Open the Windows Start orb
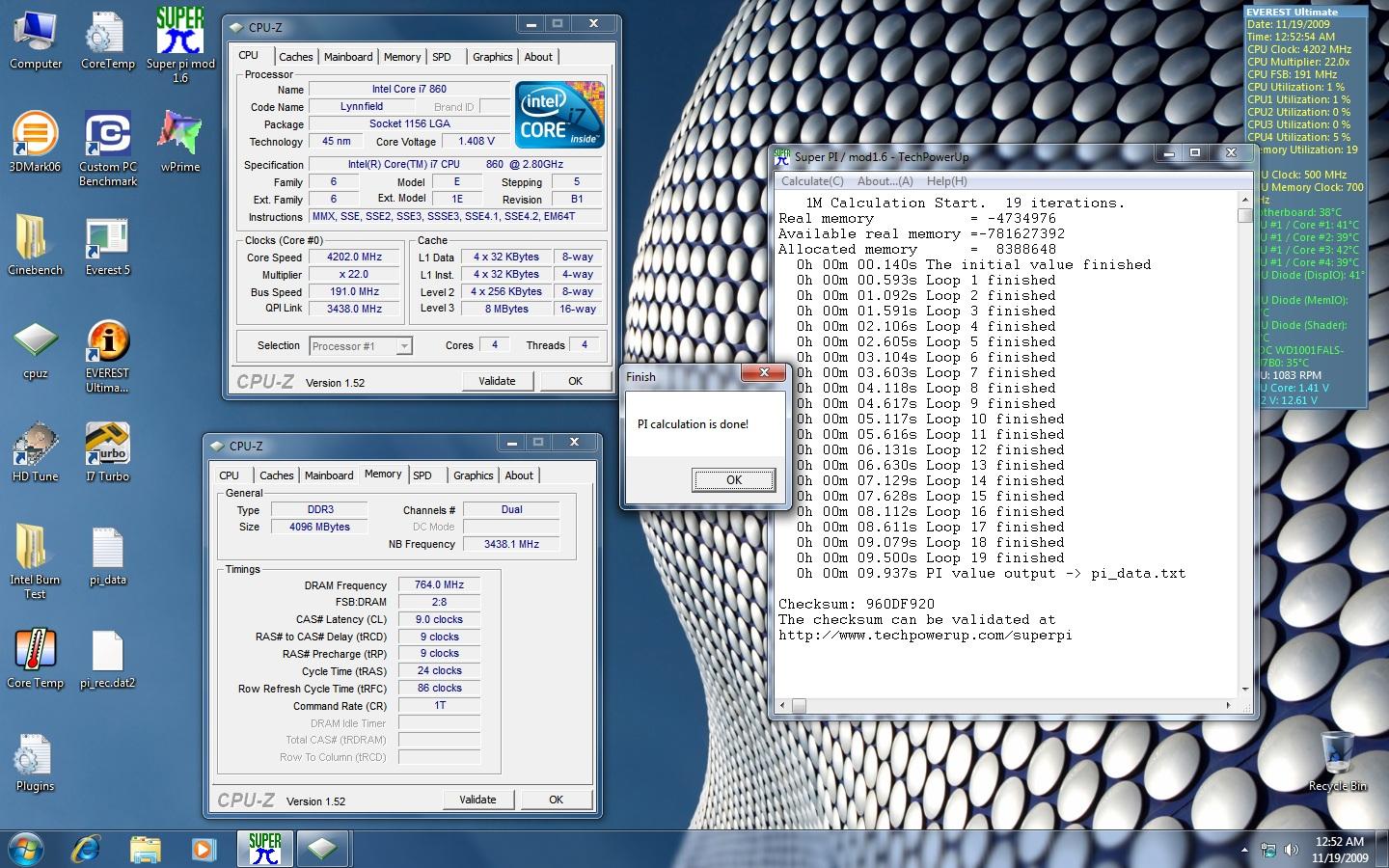 26,849
